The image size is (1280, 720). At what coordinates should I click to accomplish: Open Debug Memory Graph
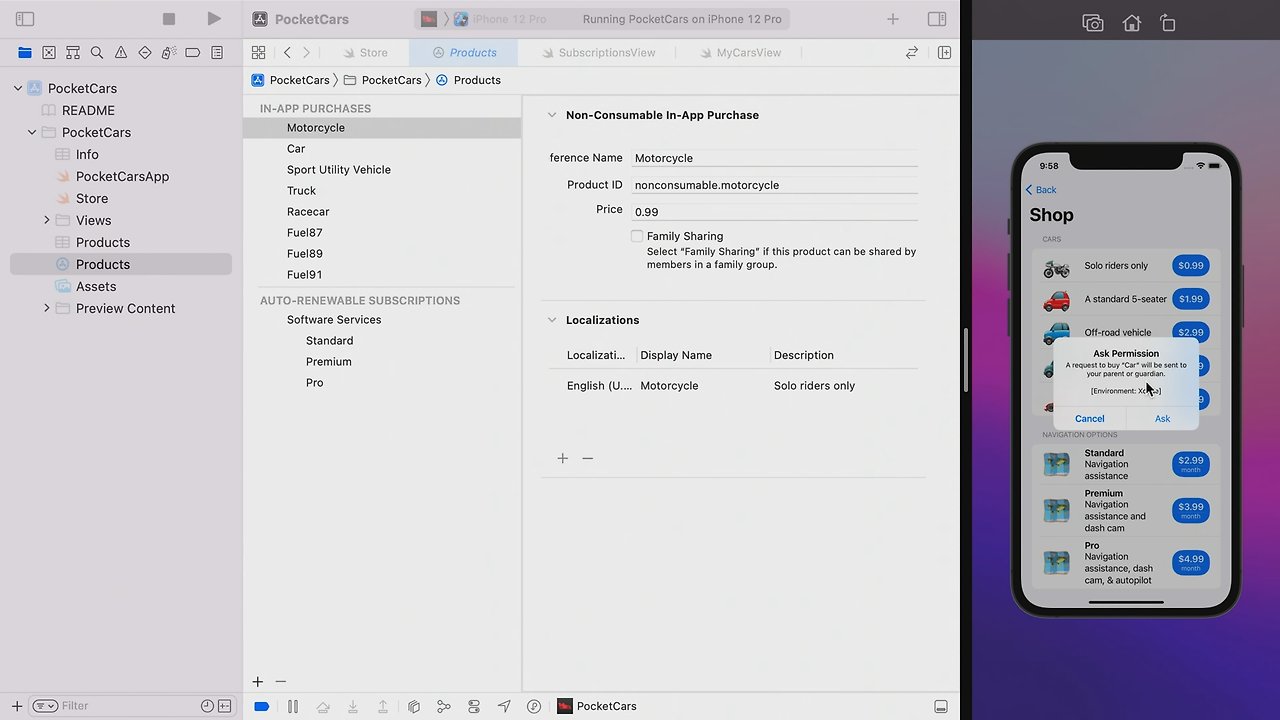tap(444, 706)
